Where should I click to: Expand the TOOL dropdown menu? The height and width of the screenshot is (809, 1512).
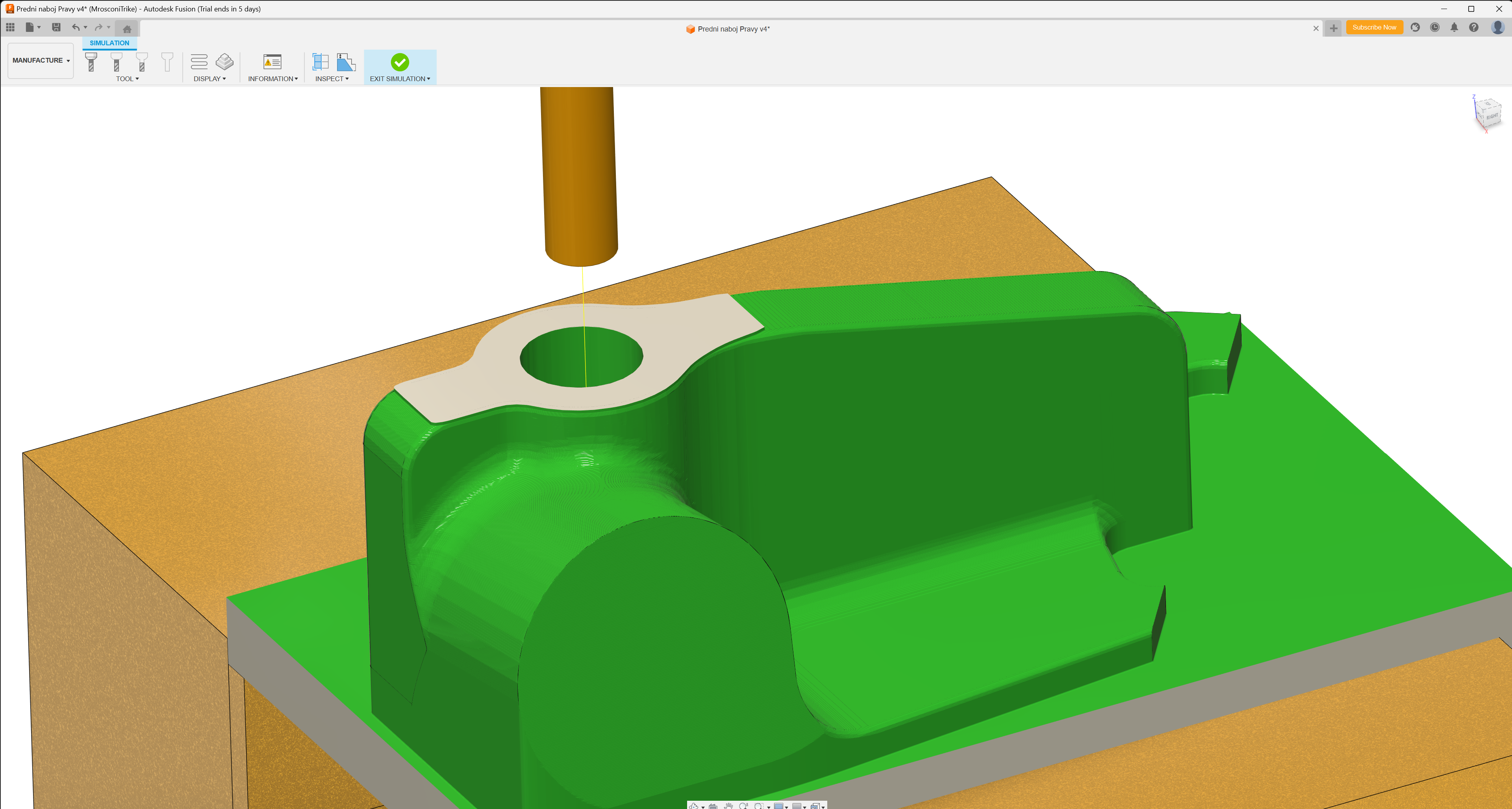click(127, 79)
